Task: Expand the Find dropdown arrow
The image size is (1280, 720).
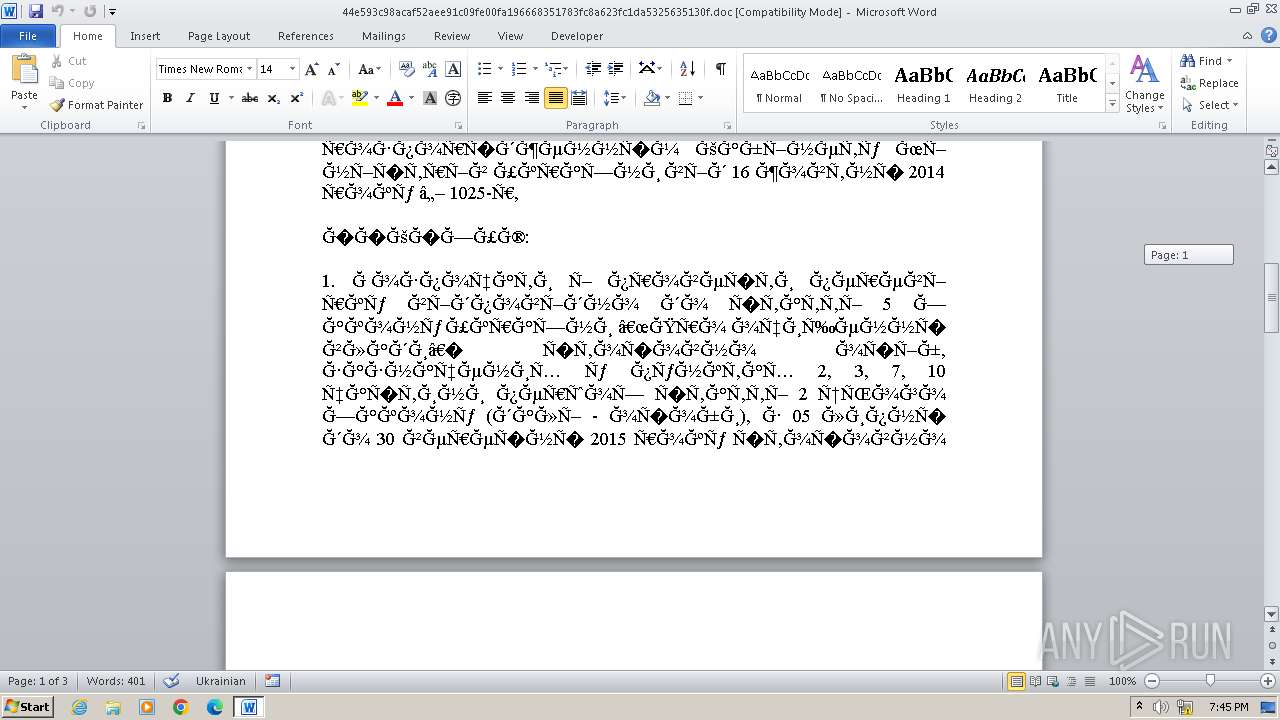Action: point(1229,61)
